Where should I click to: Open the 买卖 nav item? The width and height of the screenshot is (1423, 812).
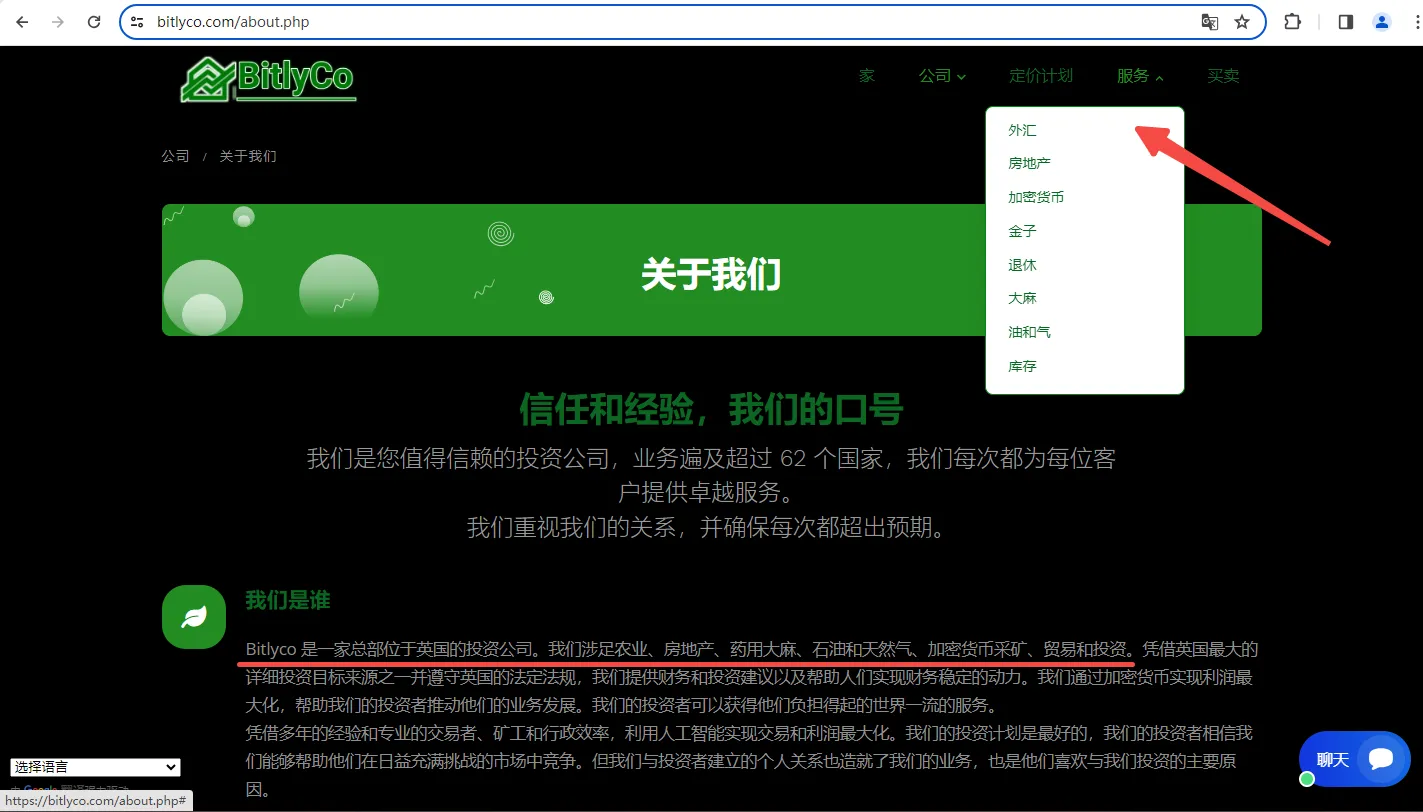click(x=1223, y=76)
